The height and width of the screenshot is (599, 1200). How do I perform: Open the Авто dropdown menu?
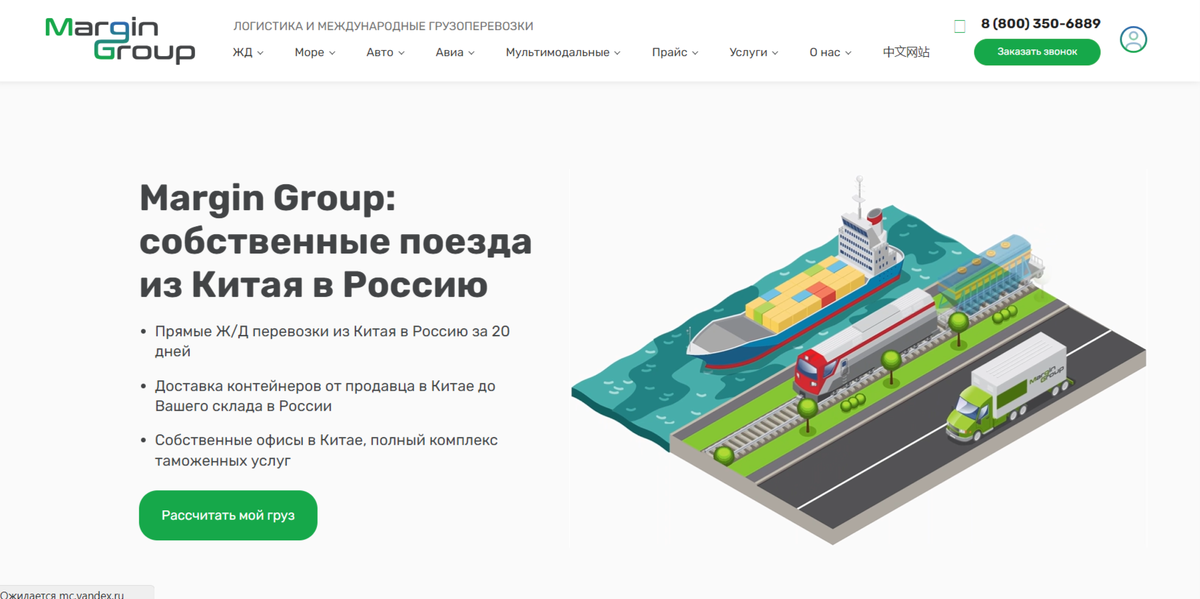[385, 52]
